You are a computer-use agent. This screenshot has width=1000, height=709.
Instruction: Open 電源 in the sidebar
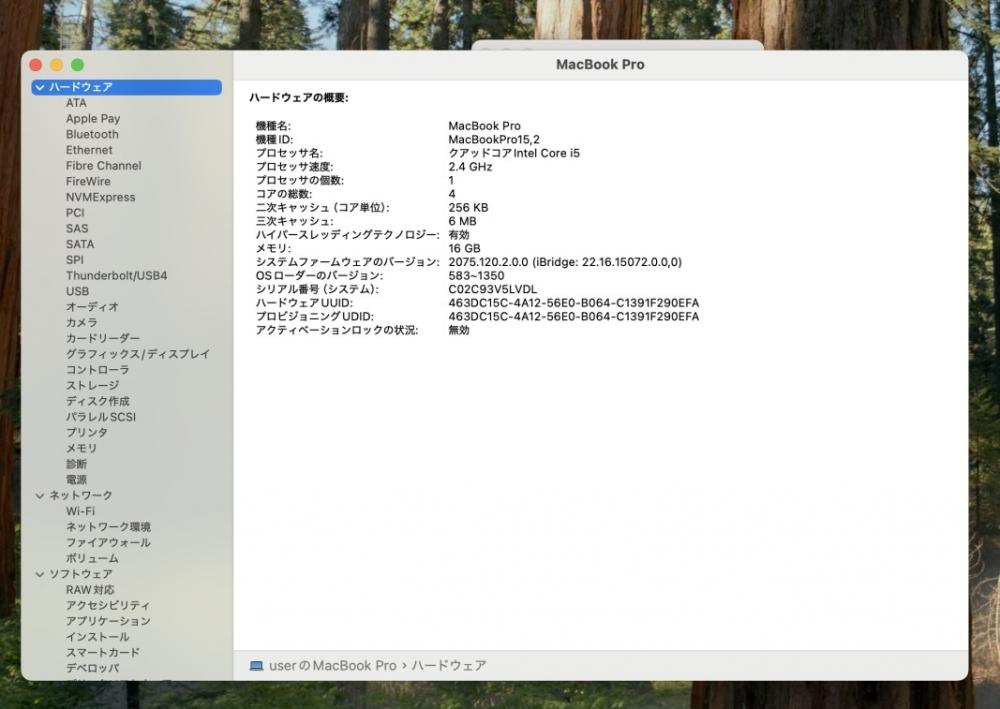click(x=76, y=480)
